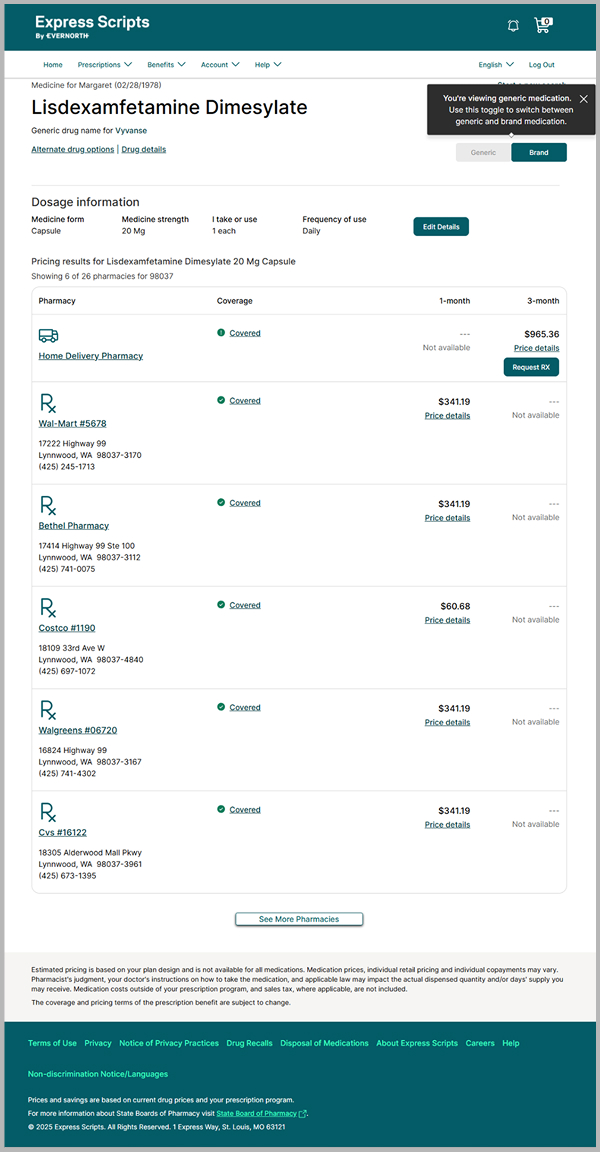600x1152 pixels.
Task: Click See More Pharmacies button
Action: (x=299, y=919)
